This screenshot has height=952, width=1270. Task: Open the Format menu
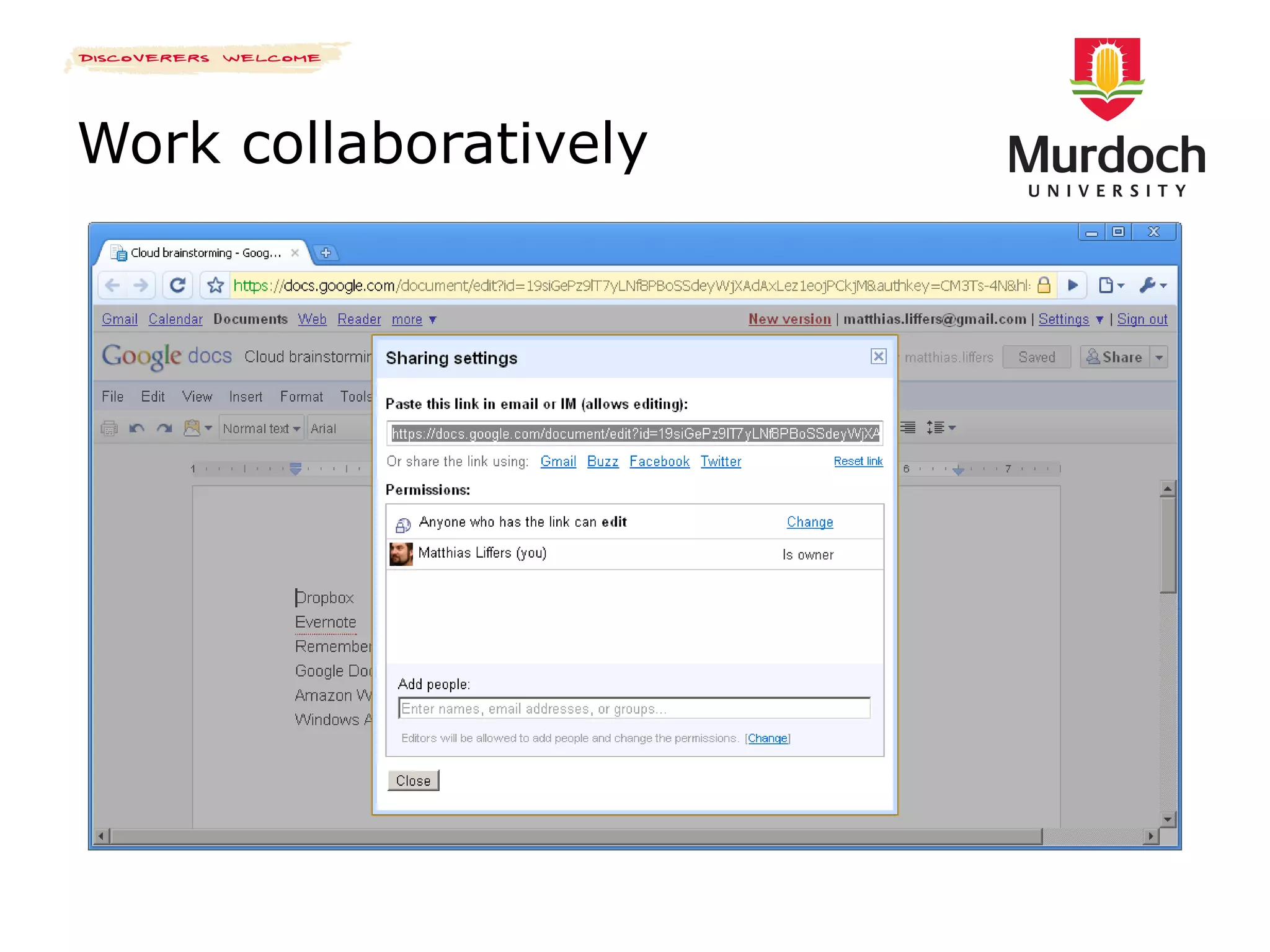pyautogui.click(x=301, y=397)
